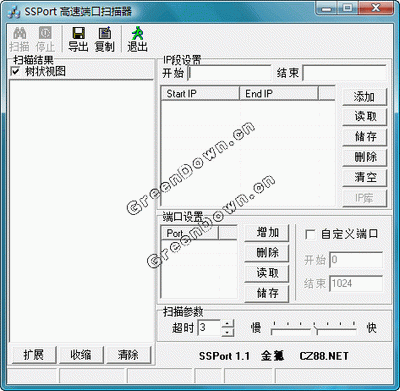Click the 开始 start IP input field
This screenshot has width=400, height=391.
click(x=229, y=73)
